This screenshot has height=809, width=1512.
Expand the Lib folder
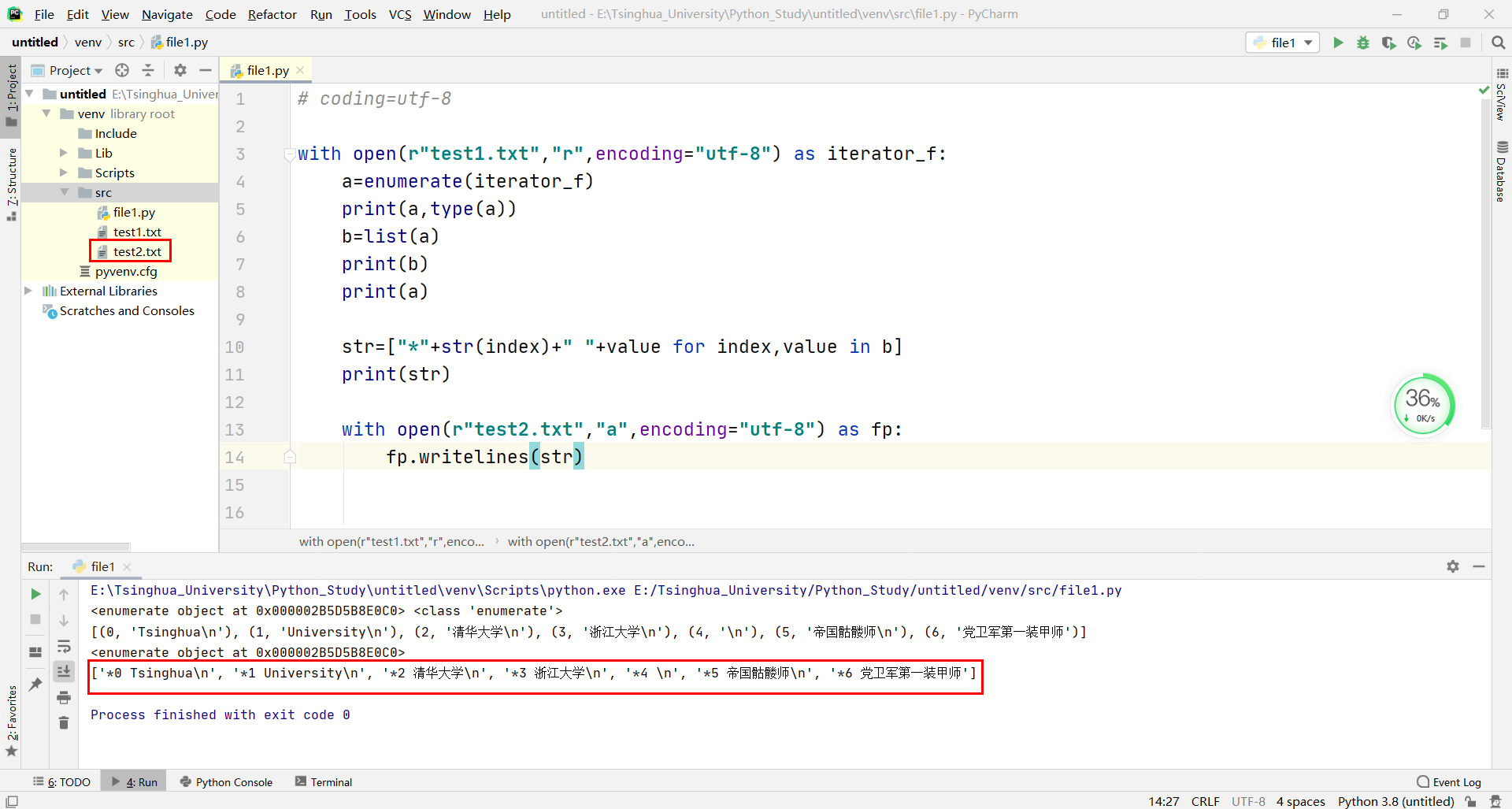(x=64, y=153)
